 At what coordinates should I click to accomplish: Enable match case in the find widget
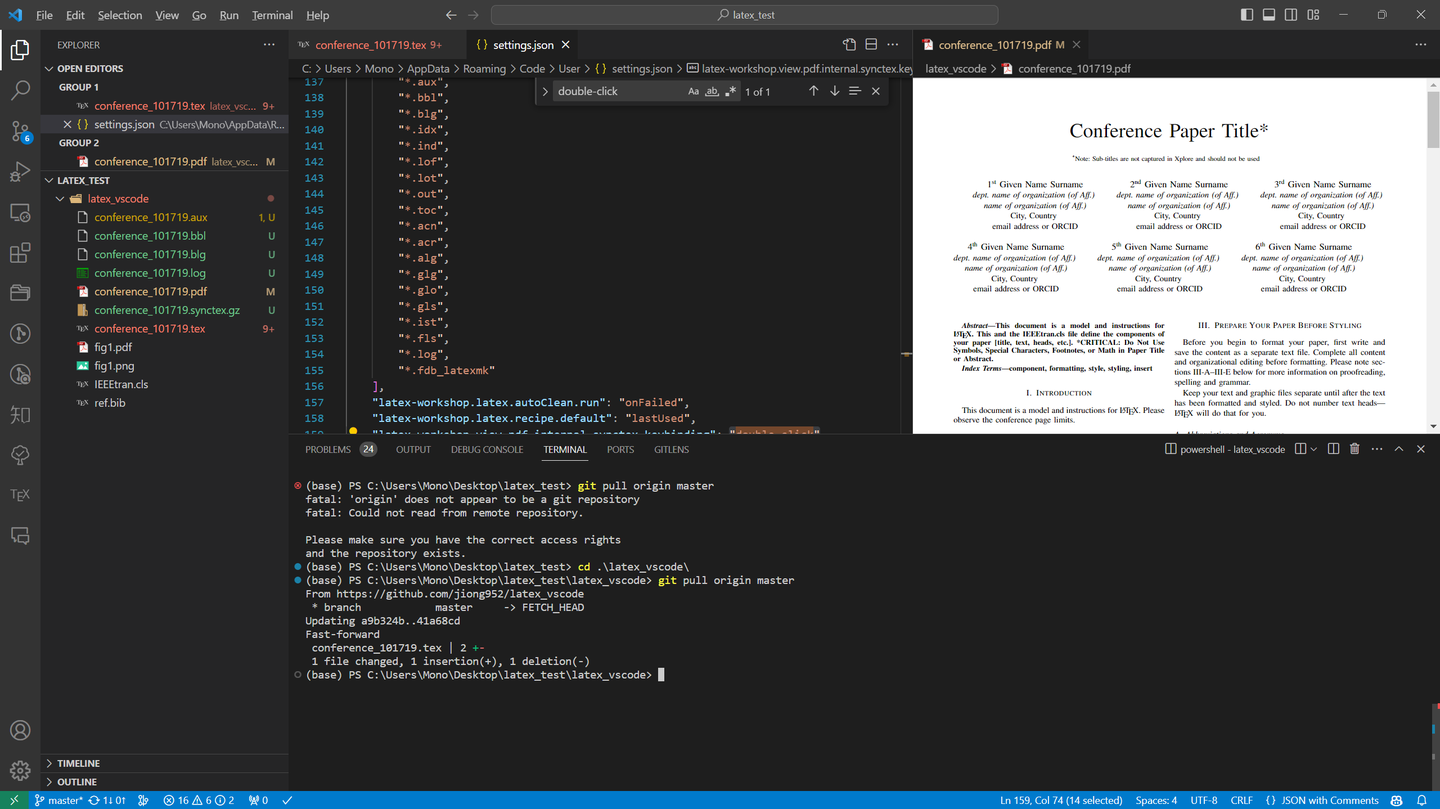(x=694, y=90)
